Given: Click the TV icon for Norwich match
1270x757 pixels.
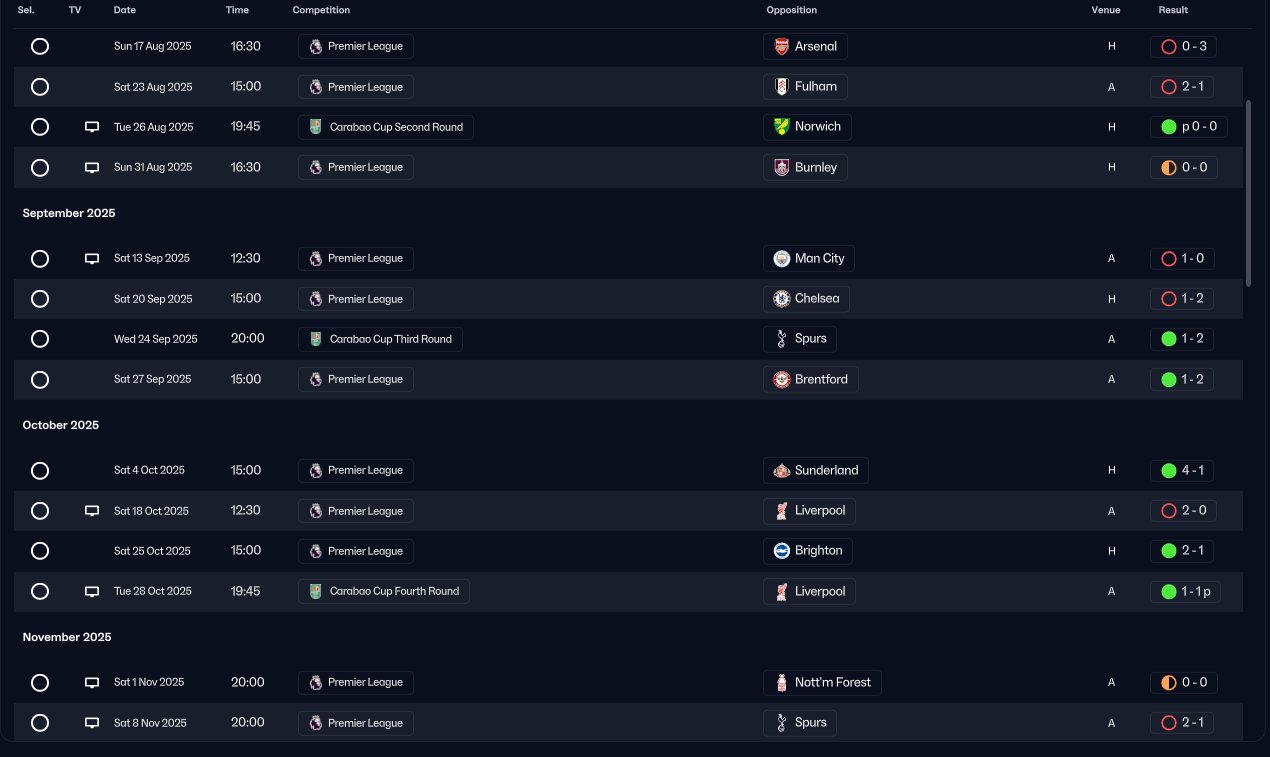Looking at the screenshot, I should [x=92, y=127].
